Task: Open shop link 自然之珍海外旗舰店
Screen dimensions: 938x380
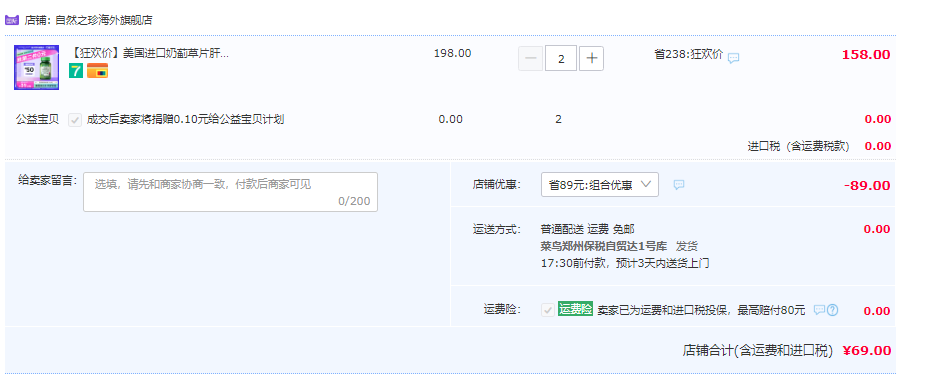Action: pos(103,20)
